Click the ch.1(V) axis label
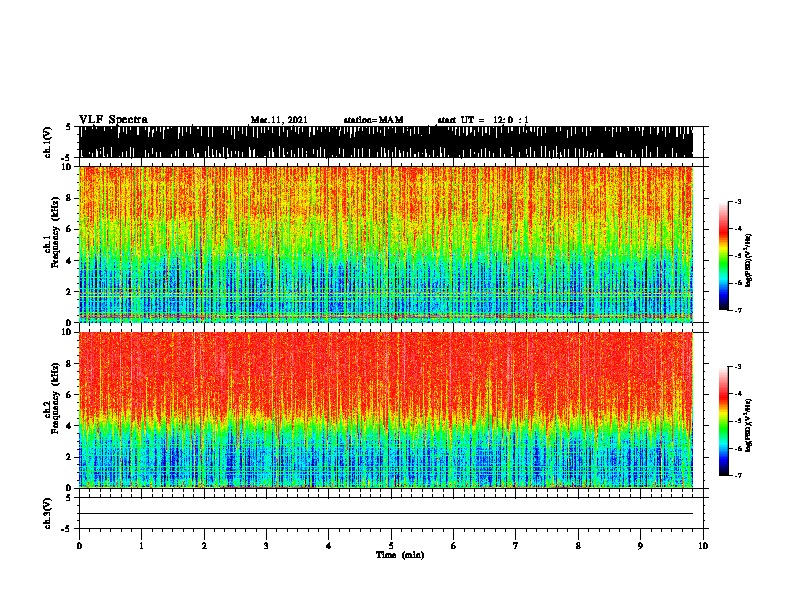The height and width of the screenshot is (612, 792). point(48,142)
